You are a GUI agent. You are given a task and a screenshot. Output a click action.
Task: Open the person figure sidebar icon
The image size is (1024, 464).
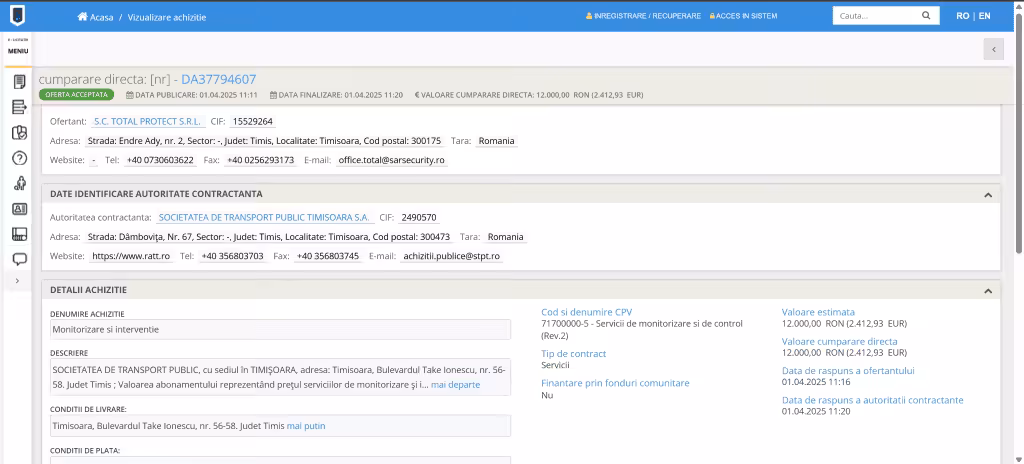tap(20, 184)
